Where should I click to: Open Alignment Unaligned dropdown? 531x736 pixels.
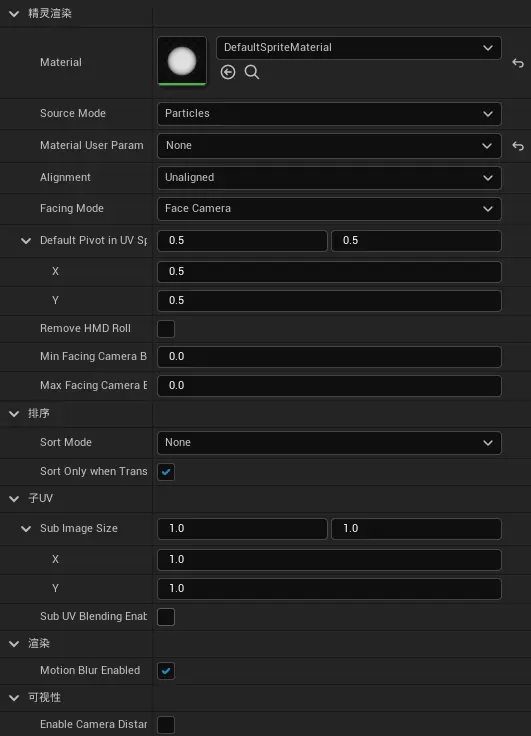(329, 178)
